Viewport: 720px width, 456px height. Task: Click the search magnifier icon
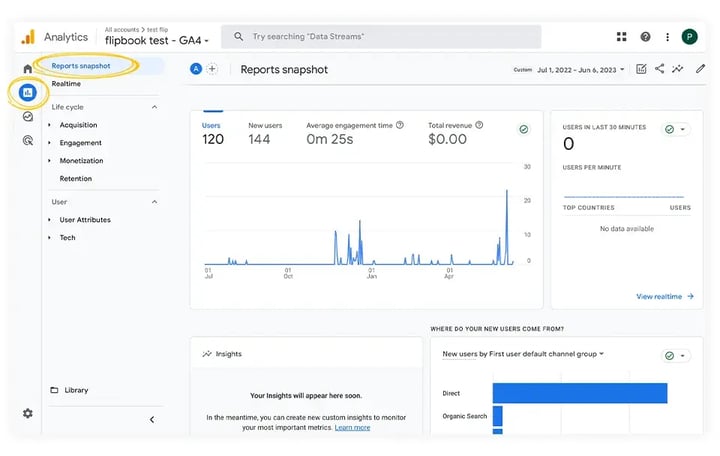click(238, 36)
